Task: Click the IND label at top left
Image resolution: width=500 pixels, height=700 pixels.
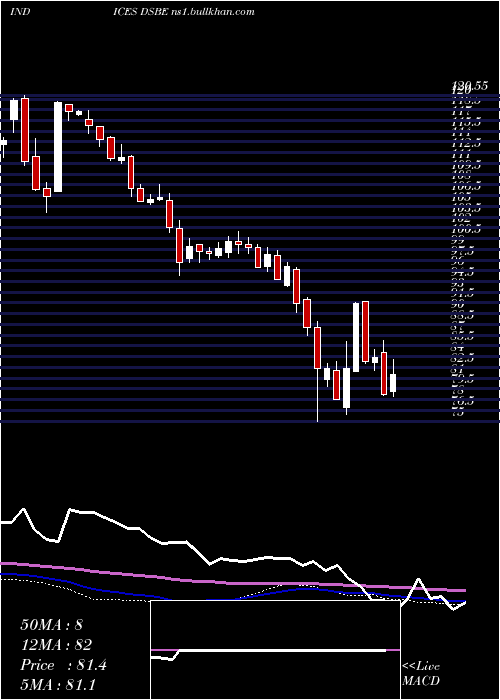Action: click(x=20, y=11)
